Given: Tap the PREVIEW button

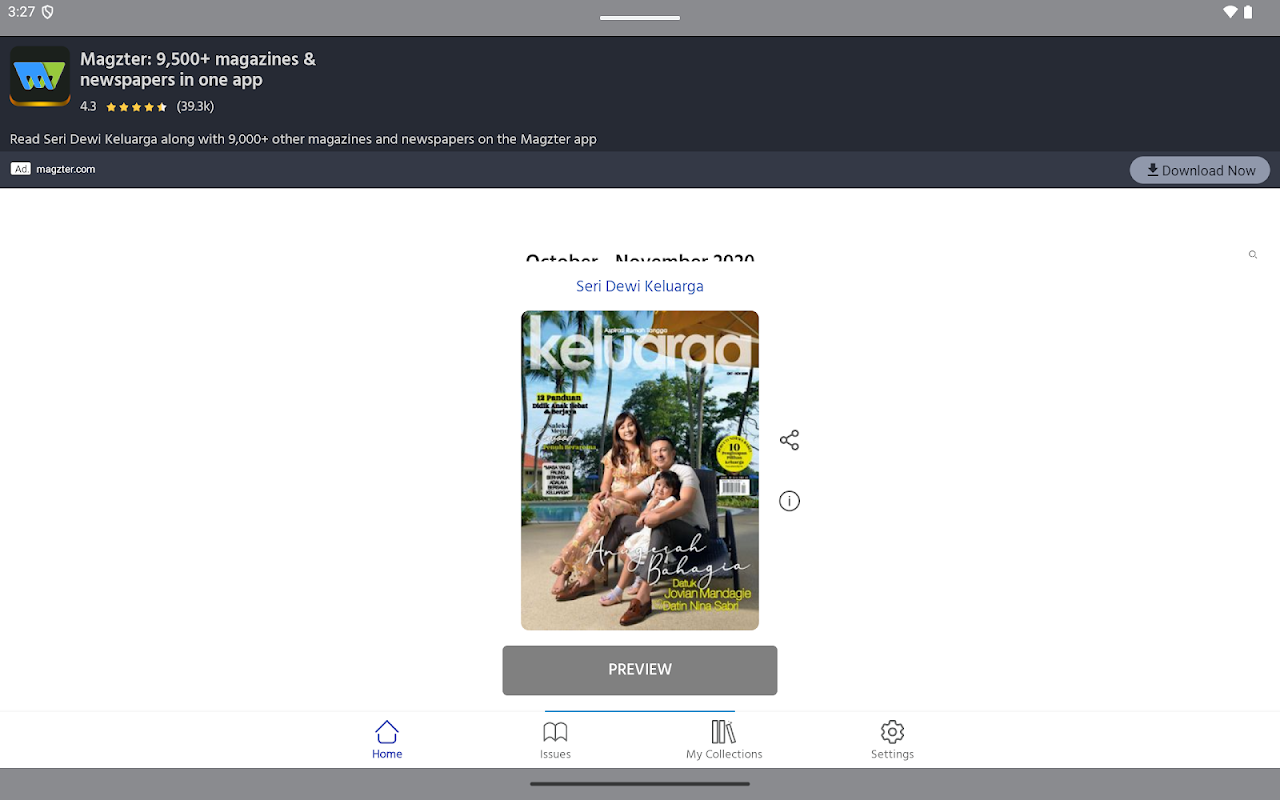Looking at the screenshot, I should coord(640,670).
